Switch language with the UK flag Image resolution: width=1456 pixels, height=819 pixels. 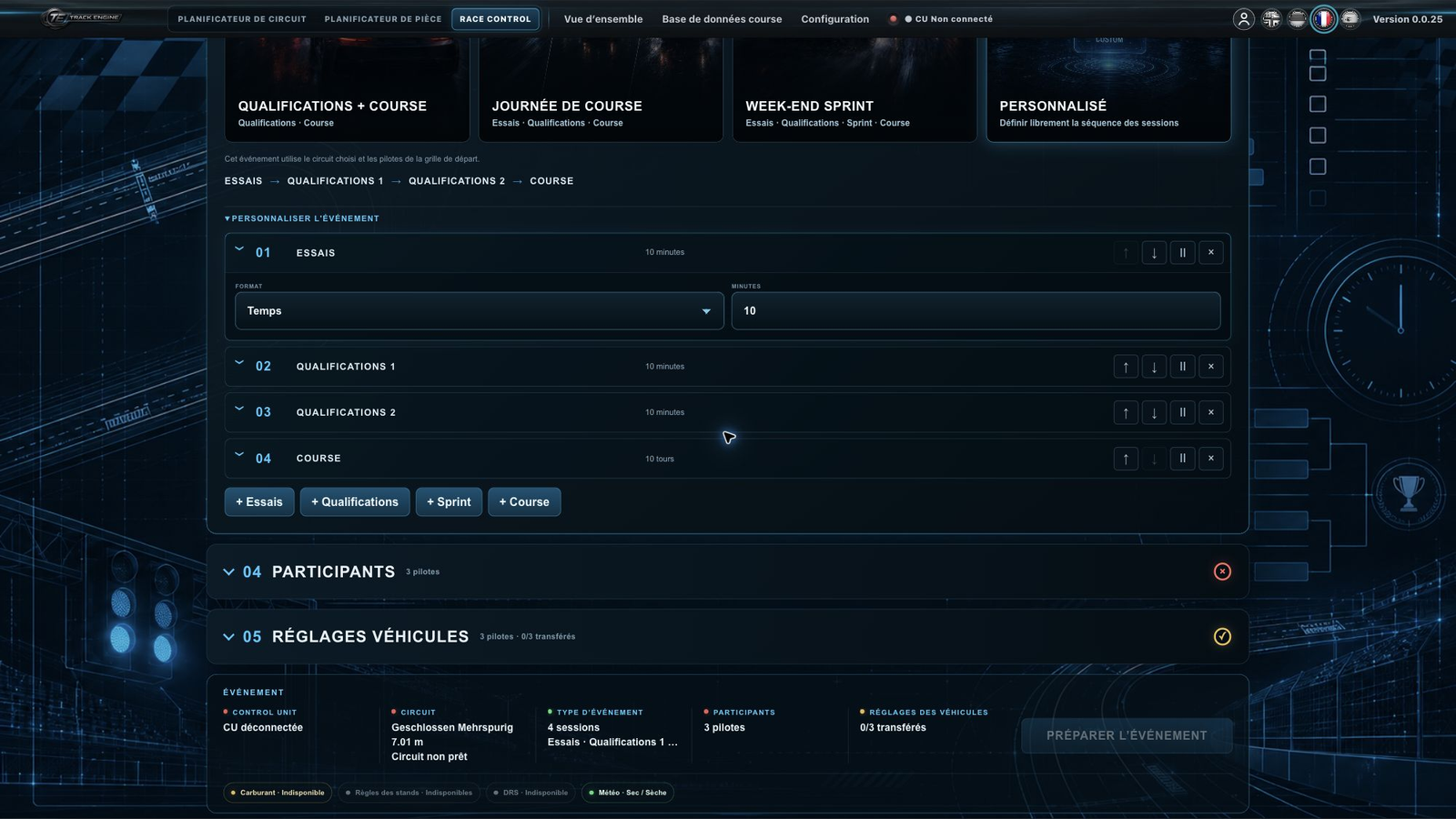(x=1270, y=19)
